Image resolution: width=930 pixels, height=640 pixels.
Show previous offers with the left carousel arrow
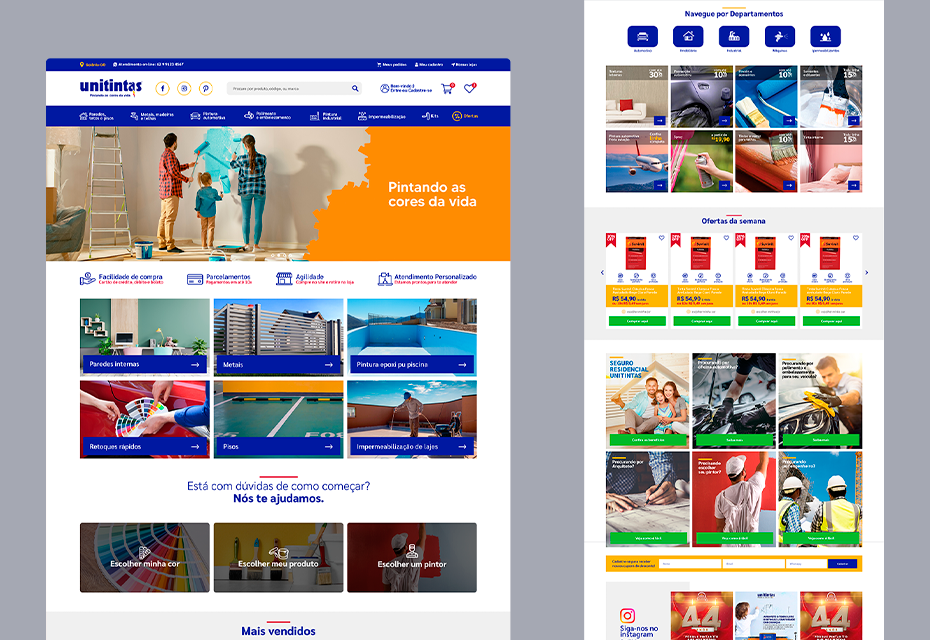[x=602, y=273]
